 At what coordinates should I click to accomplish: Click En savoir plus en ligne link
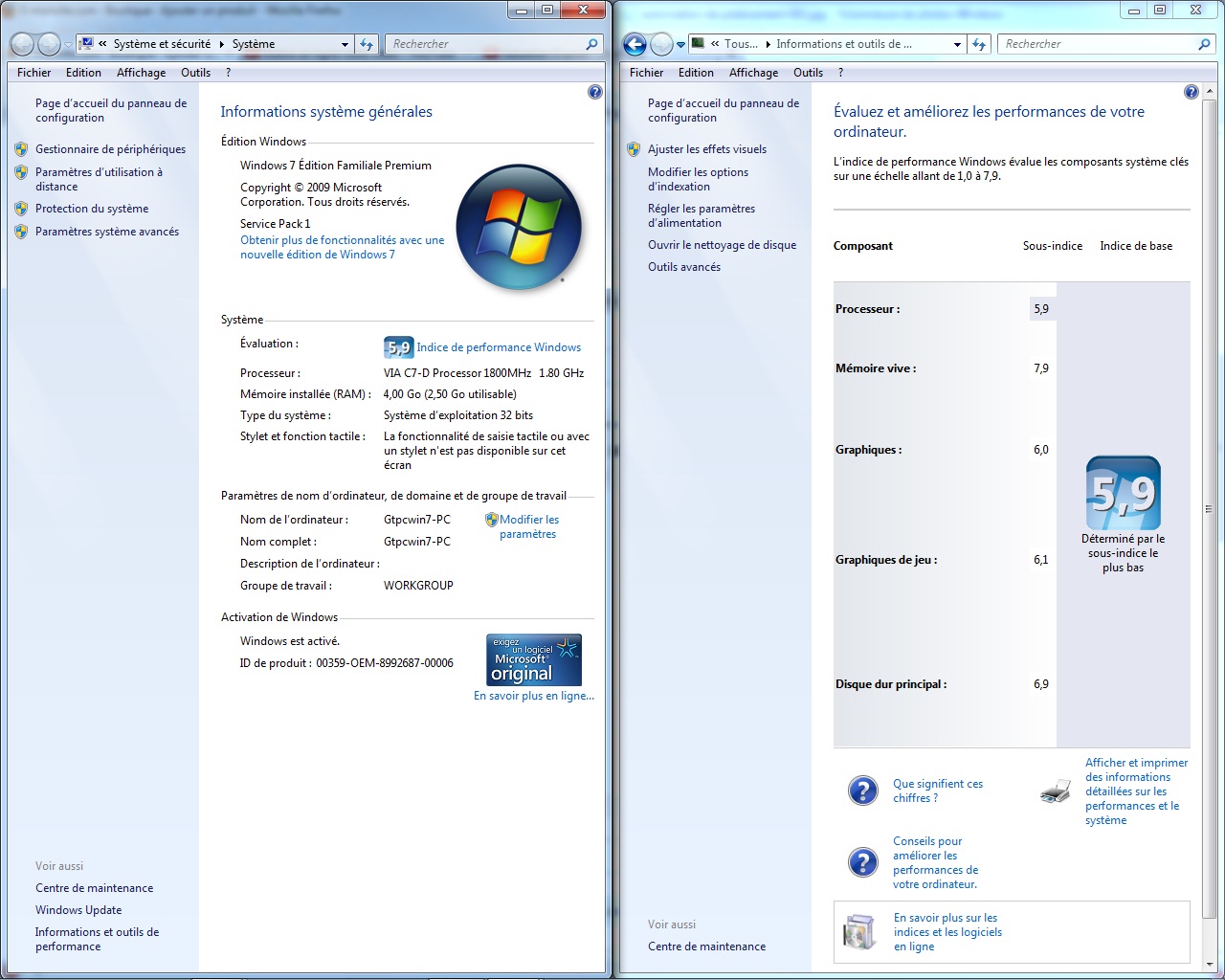[x=534, y=696]
